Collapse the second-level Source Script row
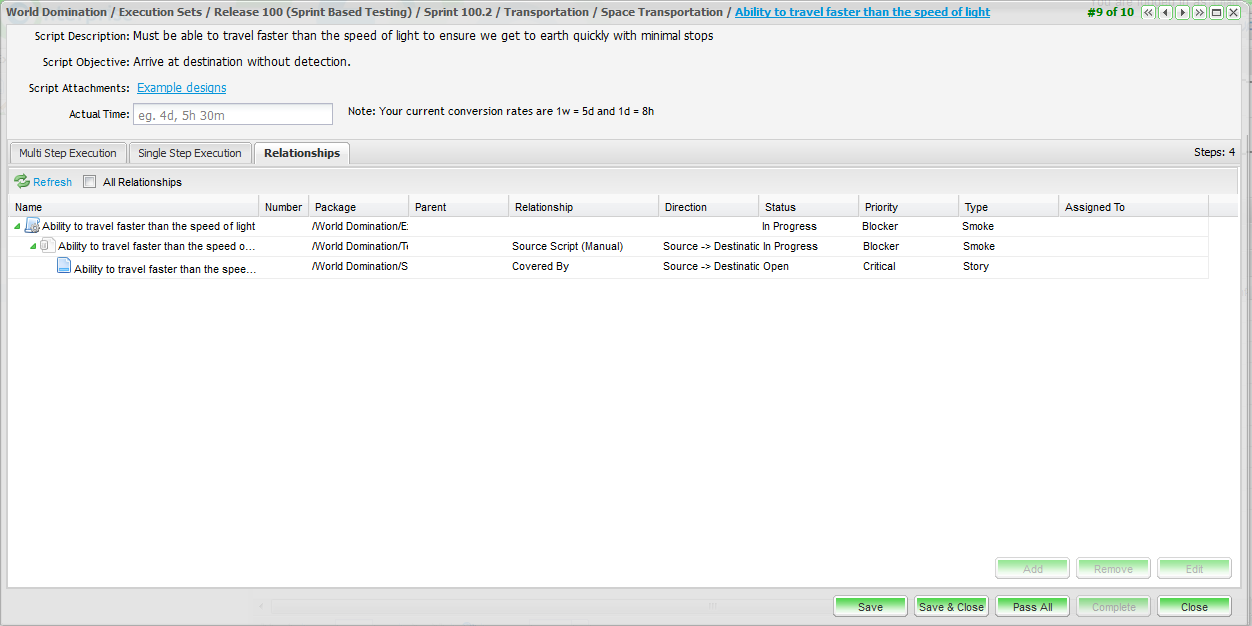This screenshot has width=1252, height=626. tap(33, 247)
